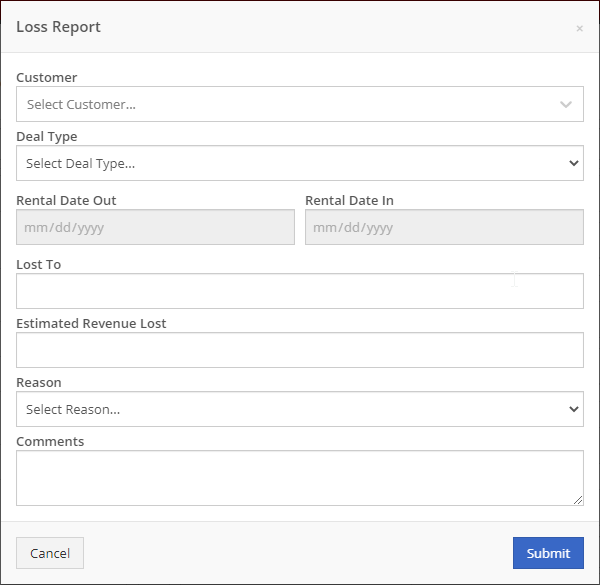Image resolution: width=600 pixels, height=585 pixels.
Task: Open the Select Reason dropdown
Action: point(300,409)
